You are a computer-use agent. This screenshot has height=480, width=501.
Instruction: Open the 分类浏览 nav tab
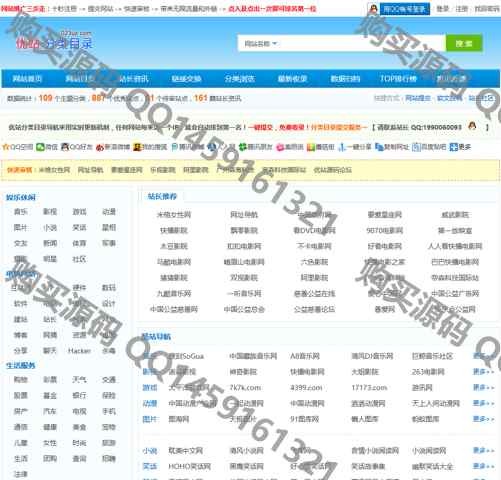coord(239,79)
